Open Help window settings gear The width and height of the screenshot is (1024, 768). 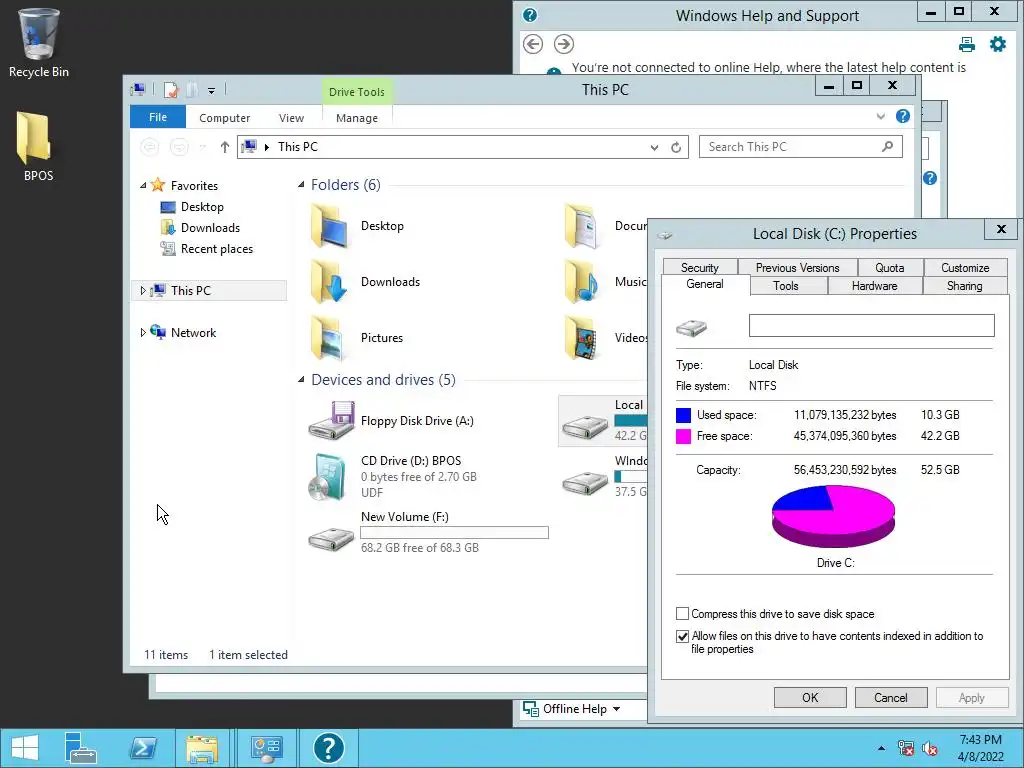pyautogui.click(x=998, y=44)
